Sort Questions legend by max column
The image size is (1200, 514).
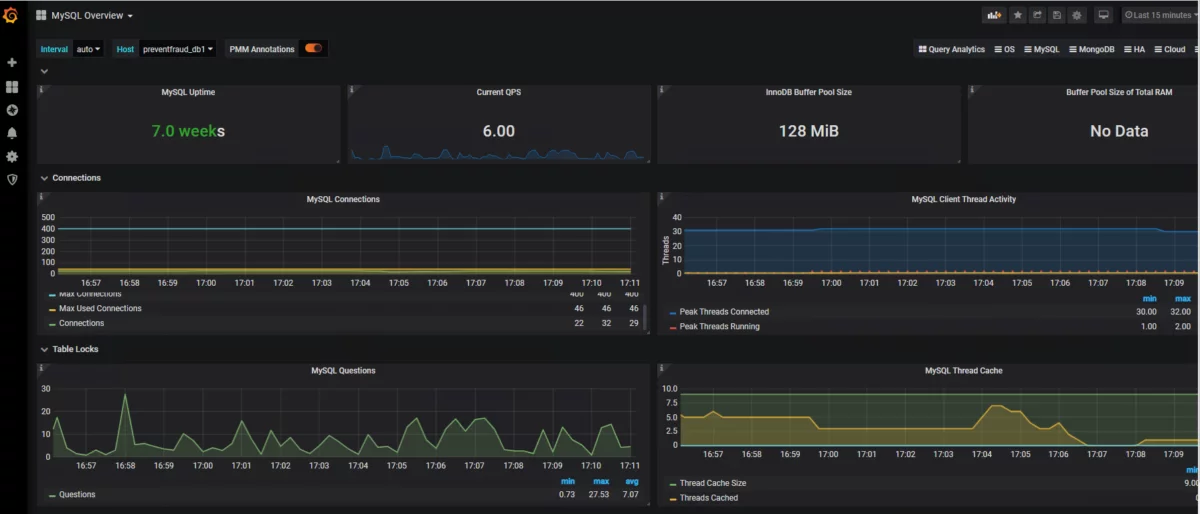(x=600, y=481)
